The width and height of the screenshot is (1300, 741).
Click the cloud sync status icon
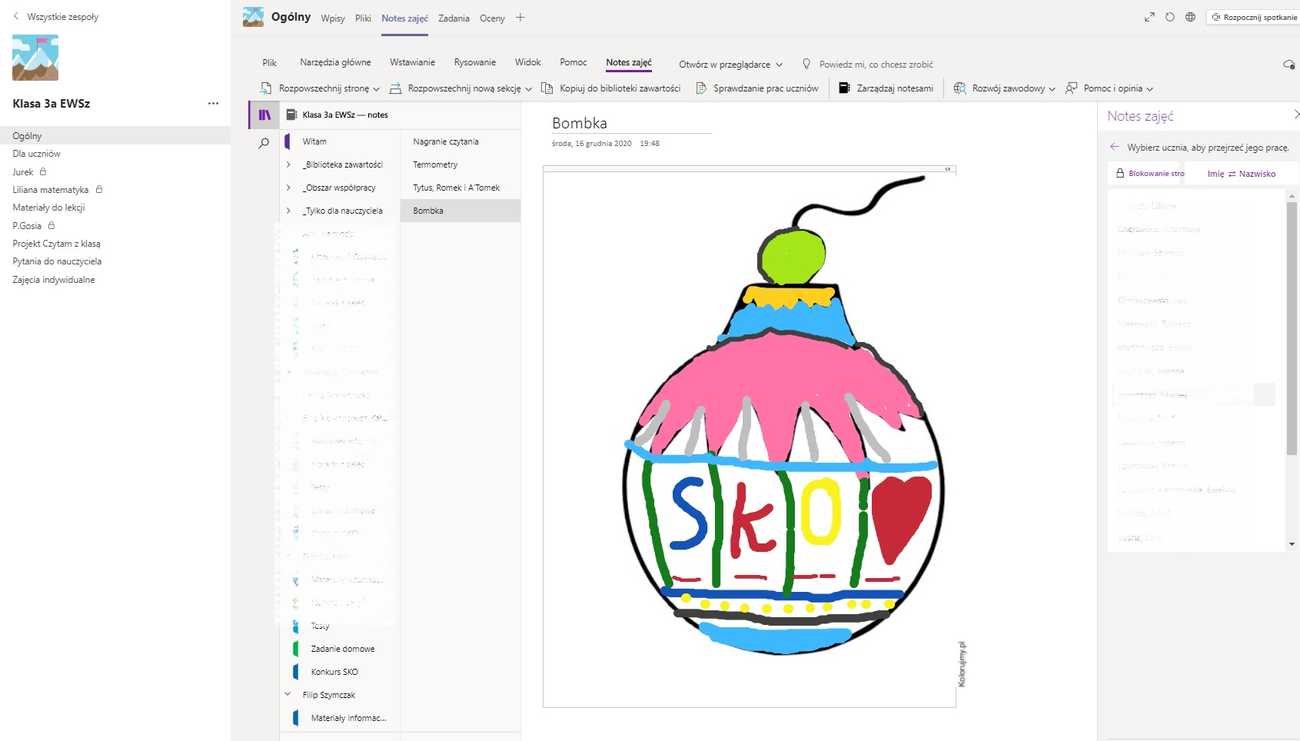[1289, 64]
